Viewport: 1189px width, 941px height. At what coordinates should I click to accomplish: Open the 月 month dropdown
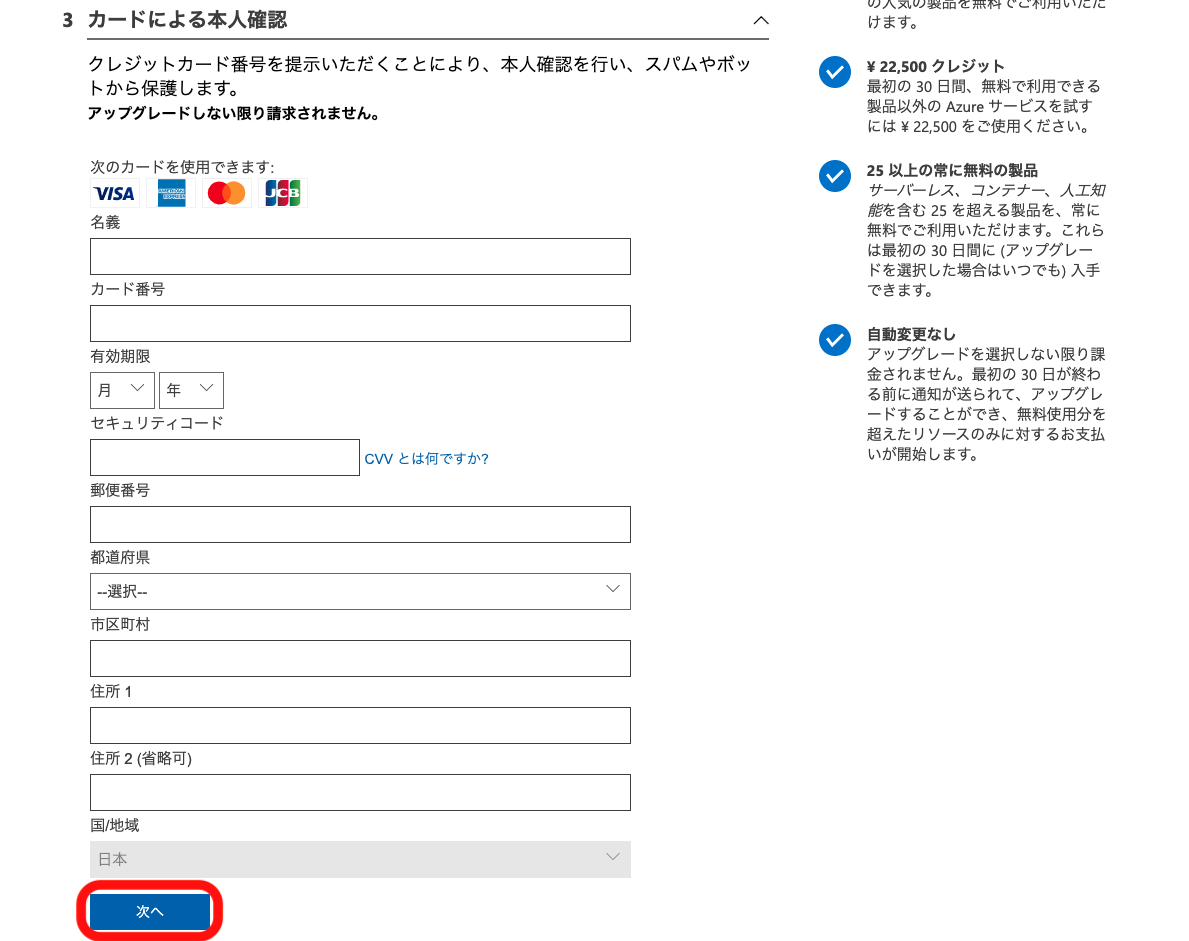pyautogui.click(x=122, y=390)
